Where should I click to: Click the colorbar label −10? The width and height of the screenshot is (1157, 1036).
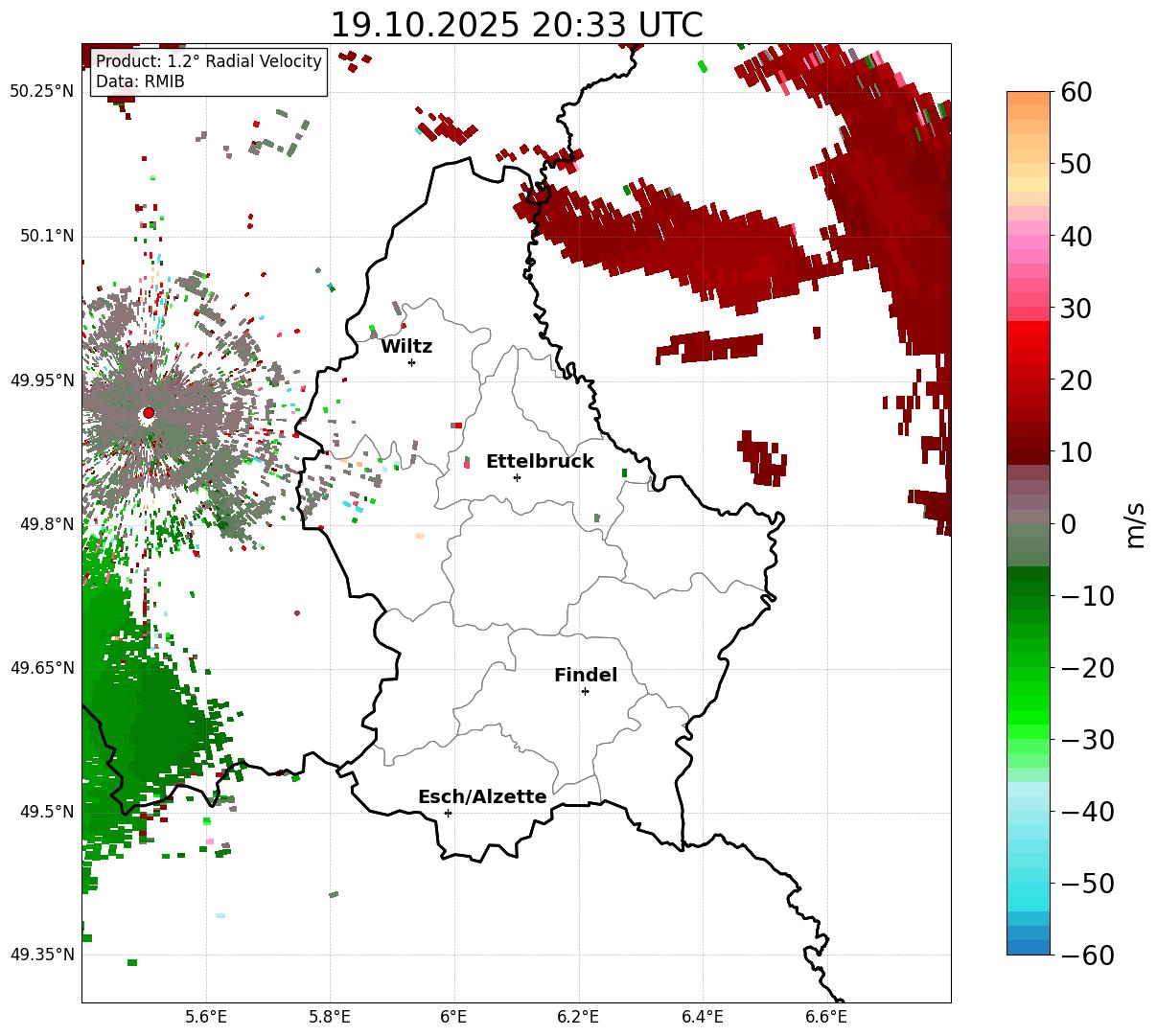point(1087,595)
